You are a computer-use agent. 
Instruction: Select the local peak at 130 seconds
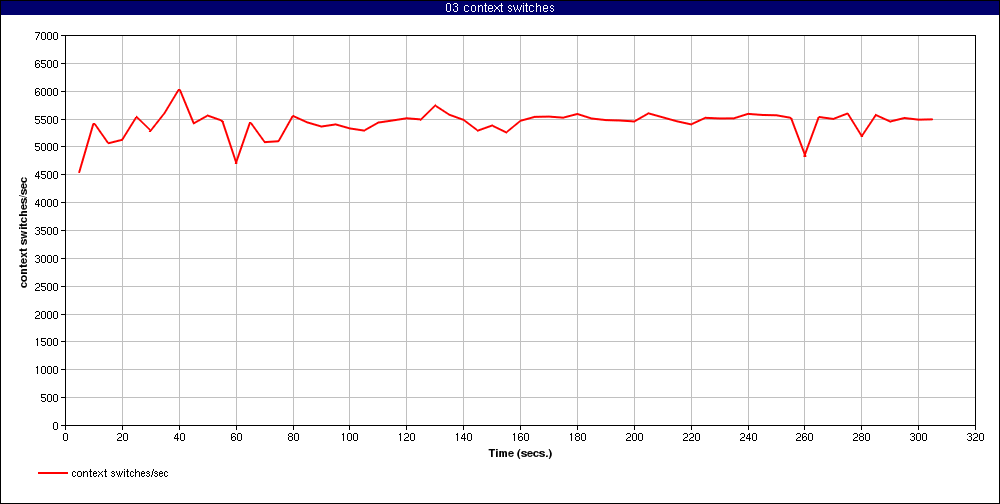435,105
